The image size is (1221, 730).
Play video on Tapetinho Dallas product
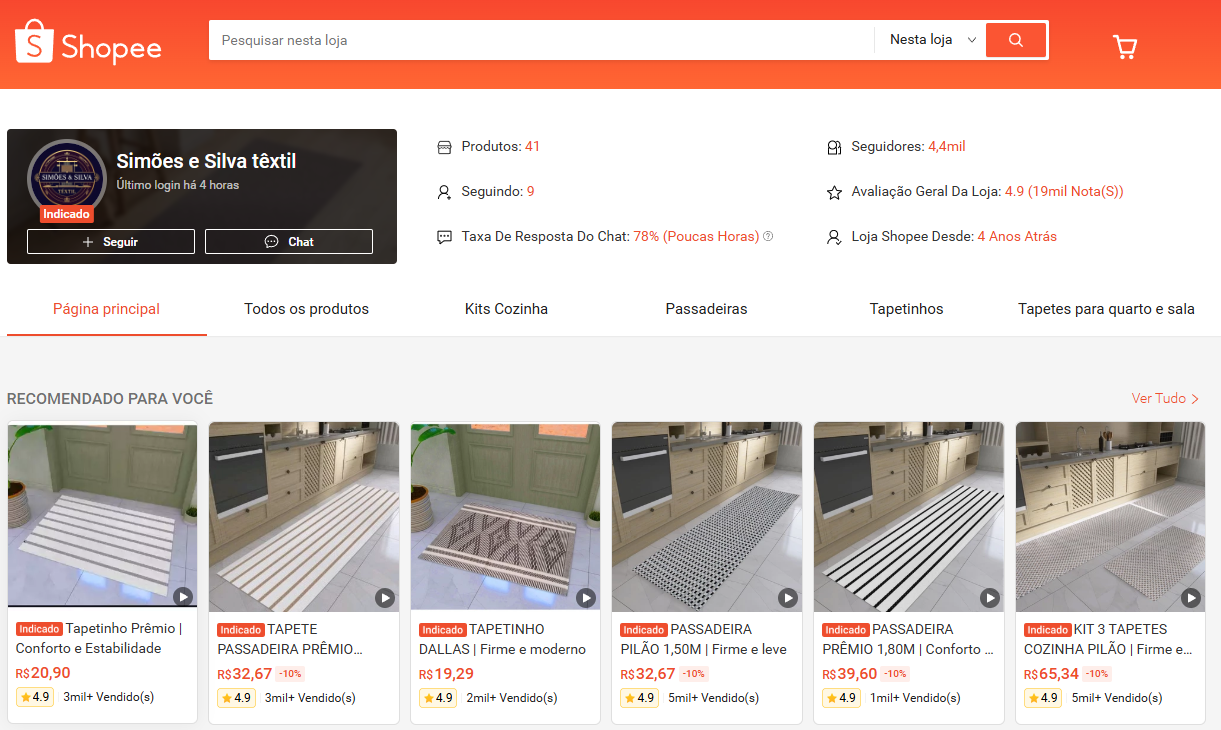coord(586,597)
